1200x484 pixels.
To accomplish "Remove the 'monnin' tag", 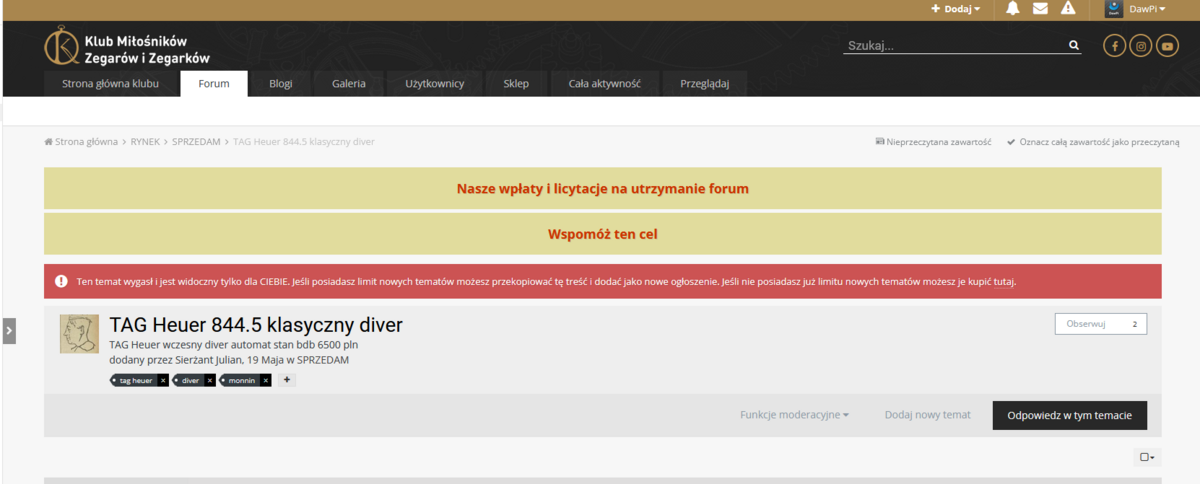I will (265, 381).
